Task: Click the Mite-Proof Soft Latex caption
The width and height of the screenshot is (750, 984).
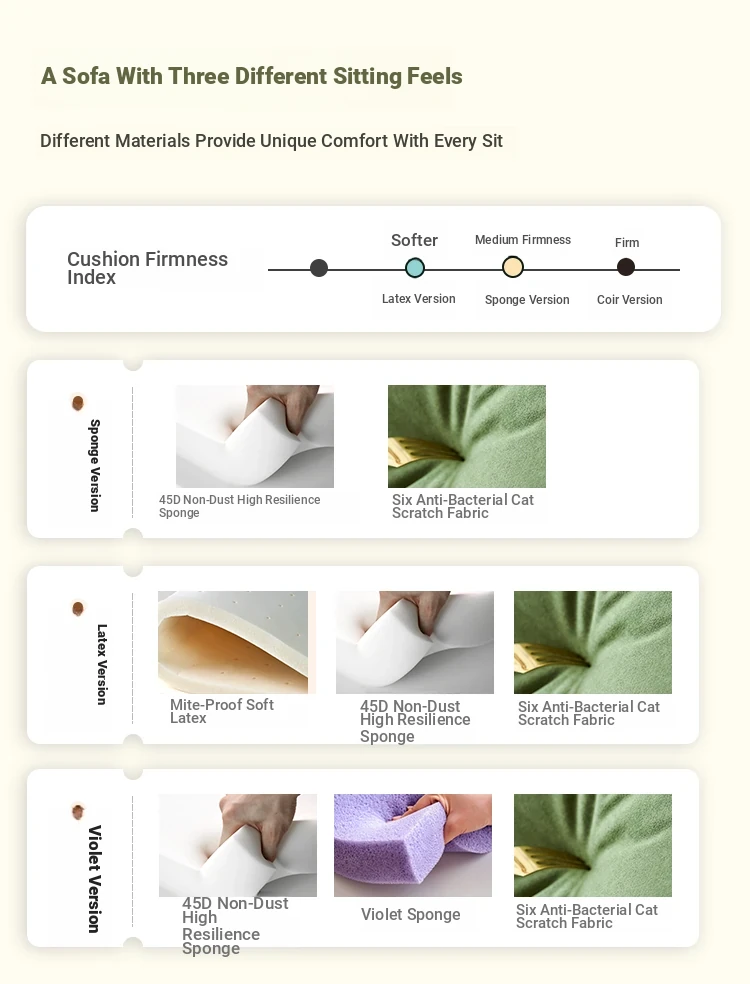Action: coord(222,711)
